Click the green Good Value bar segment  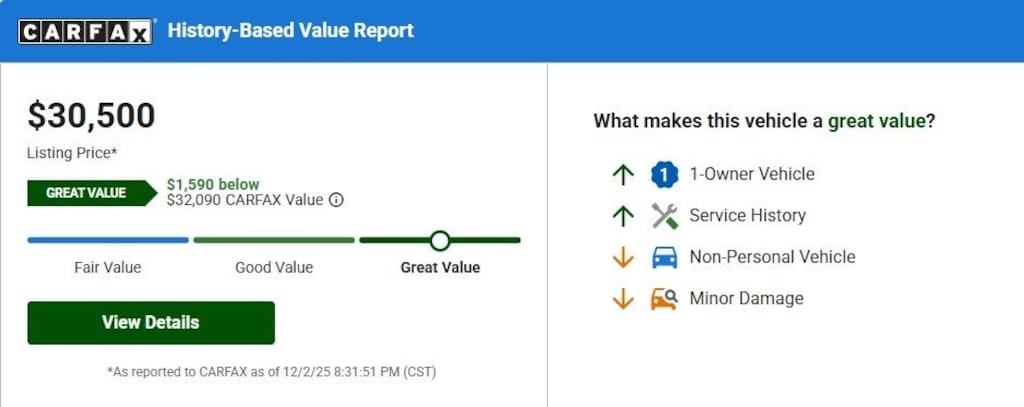(274, 240)
